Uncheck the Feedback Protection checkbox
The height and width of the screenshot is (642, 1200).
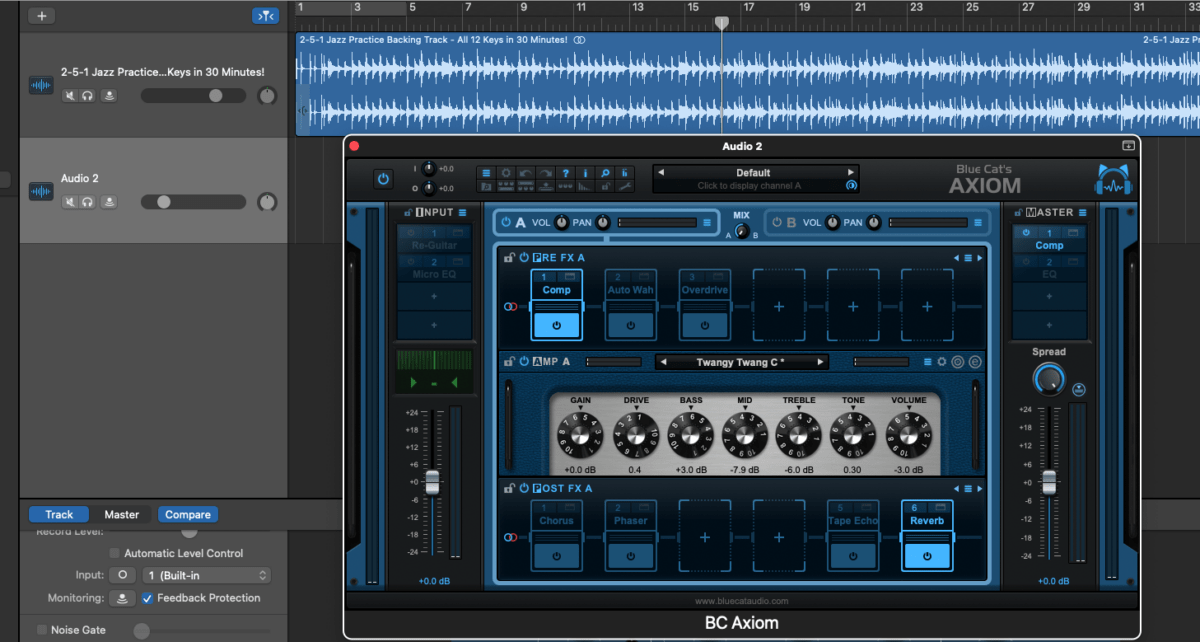point(148,598)
